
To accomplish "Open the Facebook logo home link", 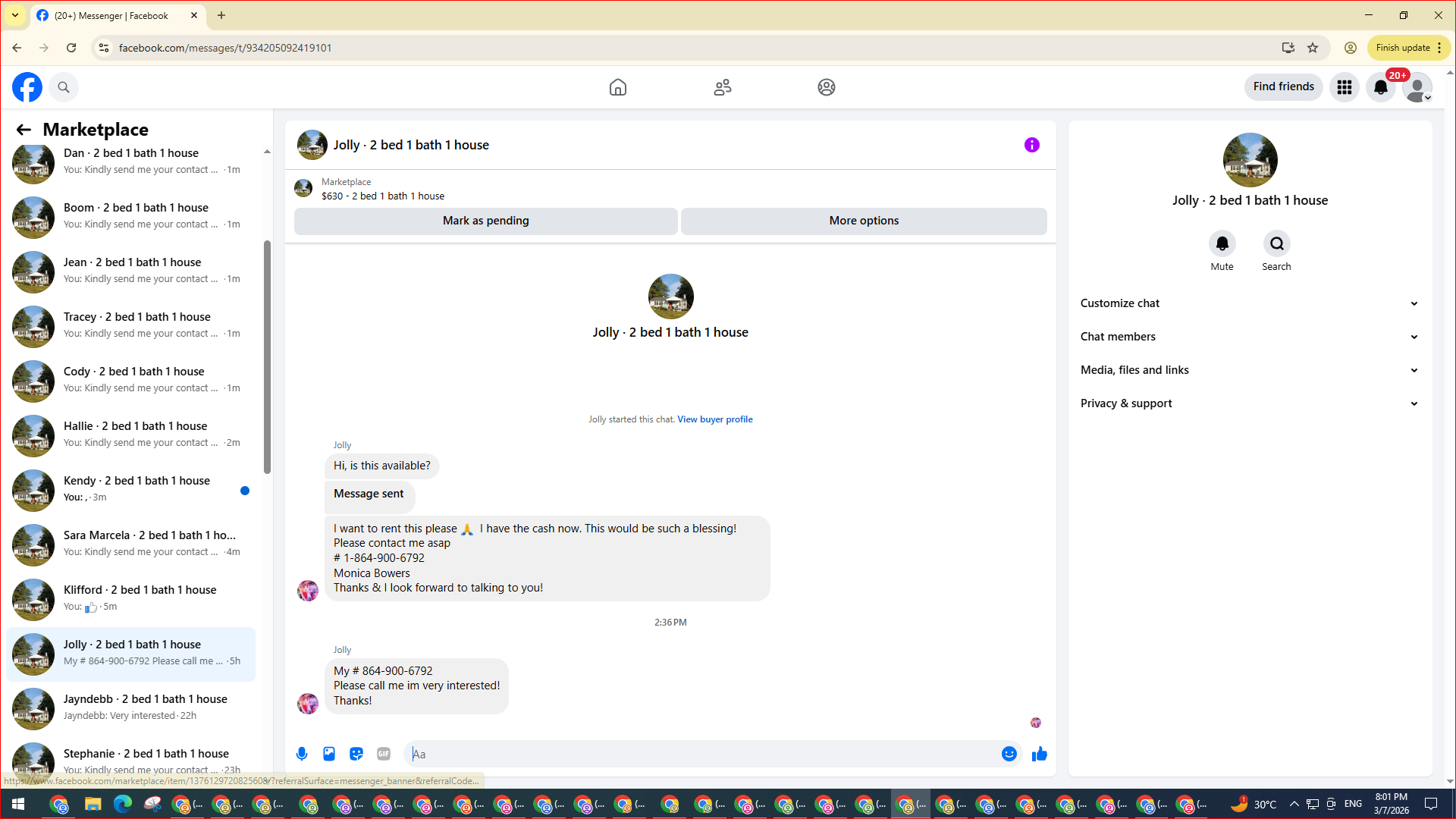I will point(27,87).
